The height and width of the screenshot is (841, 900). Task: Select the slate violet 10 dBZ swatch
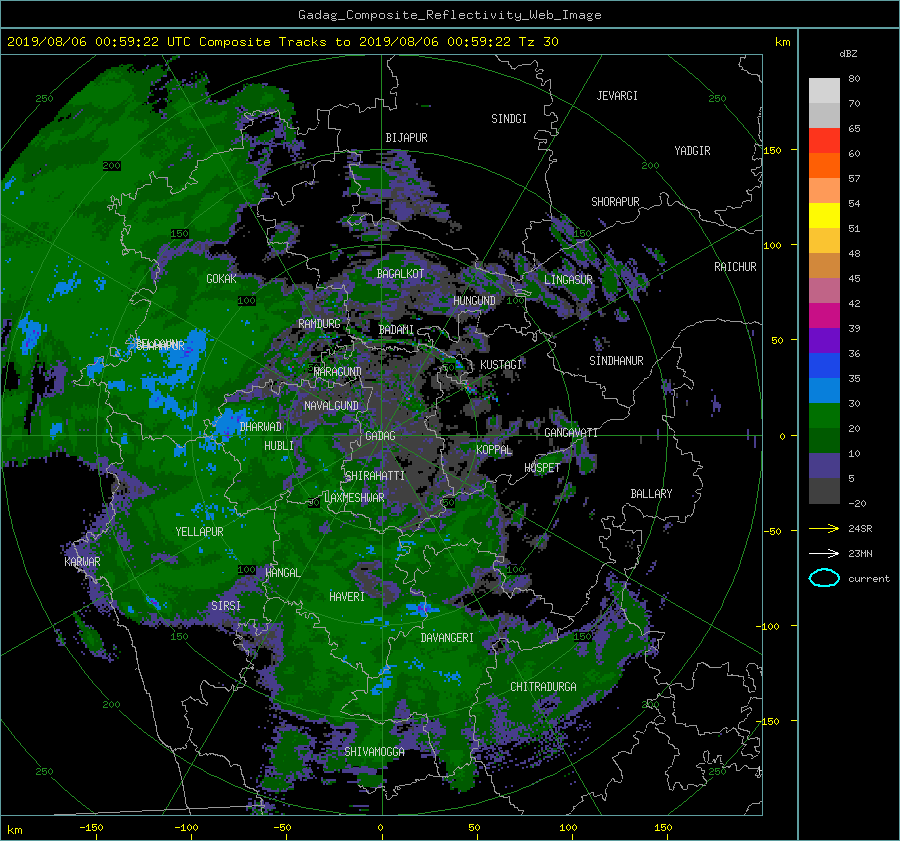[x=824, y=466]
